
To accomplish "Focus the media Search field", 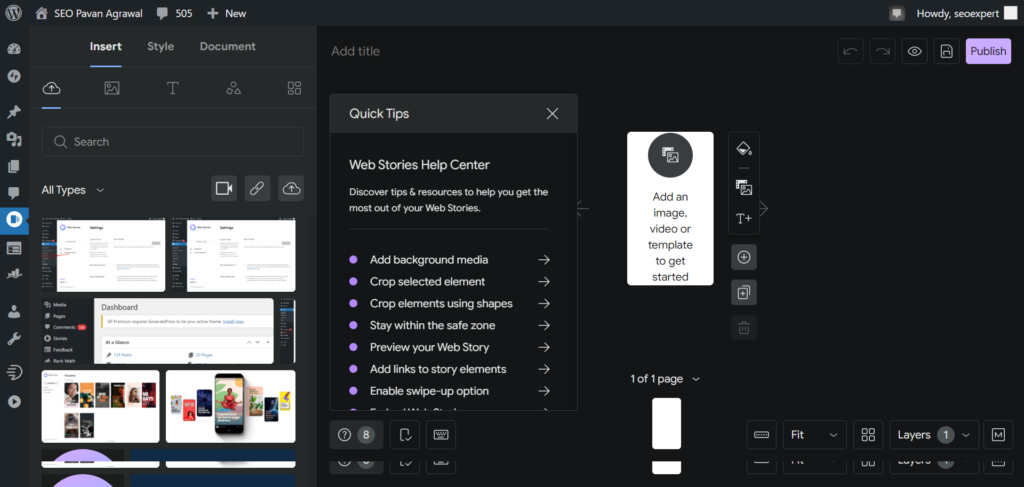I will tap(172, 142).
